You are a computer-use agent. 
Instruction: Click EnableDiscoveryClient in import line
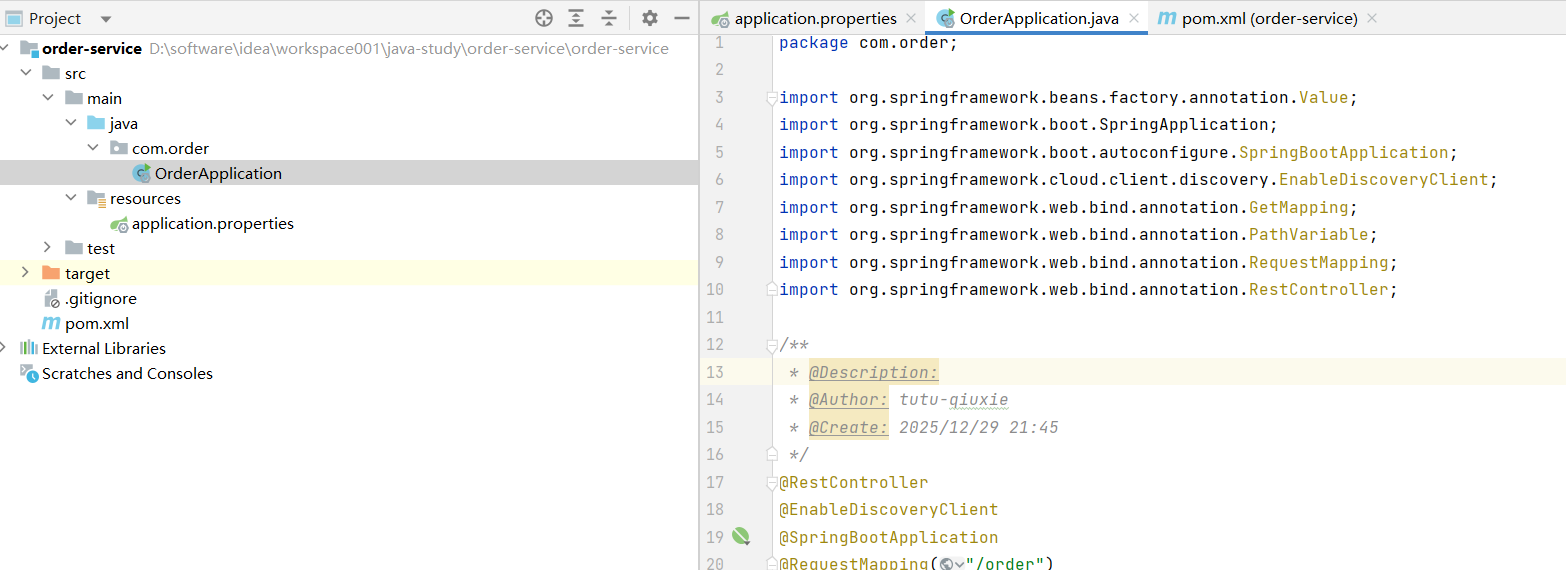pos(1384,180)
